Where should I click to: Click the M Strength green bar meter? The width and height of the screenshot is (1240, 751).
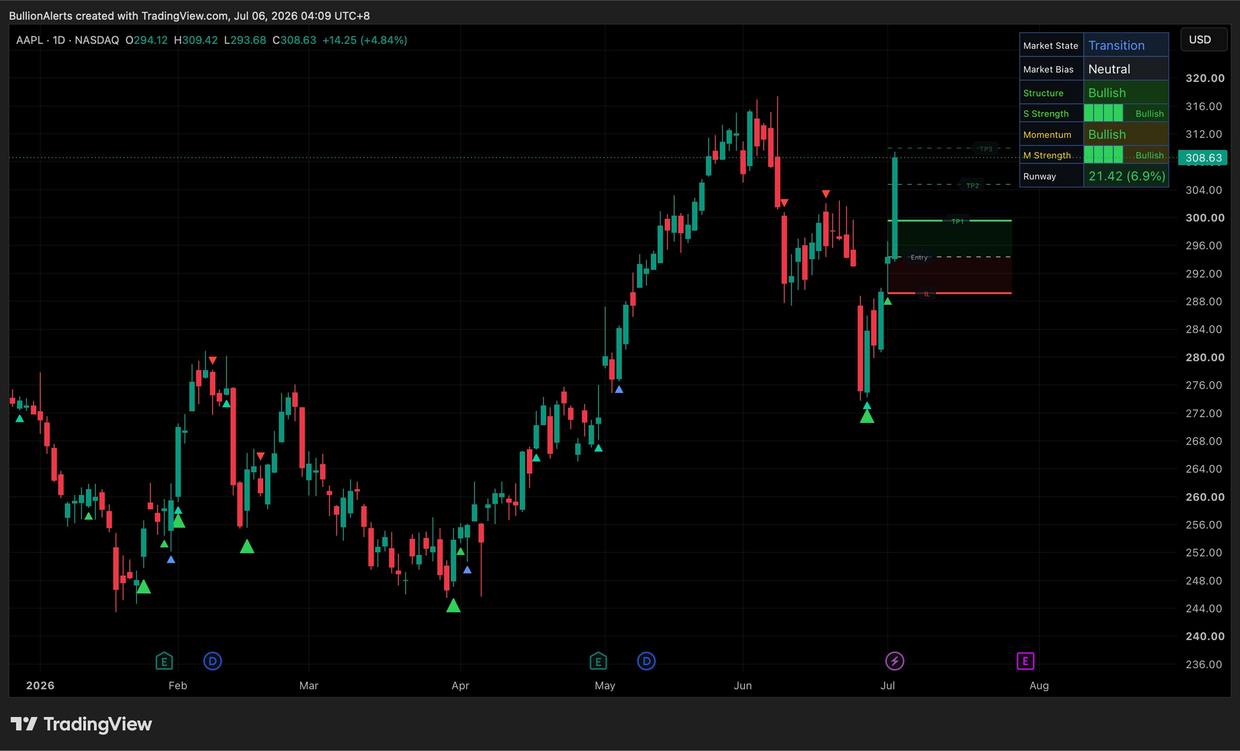coord(1105,155)
